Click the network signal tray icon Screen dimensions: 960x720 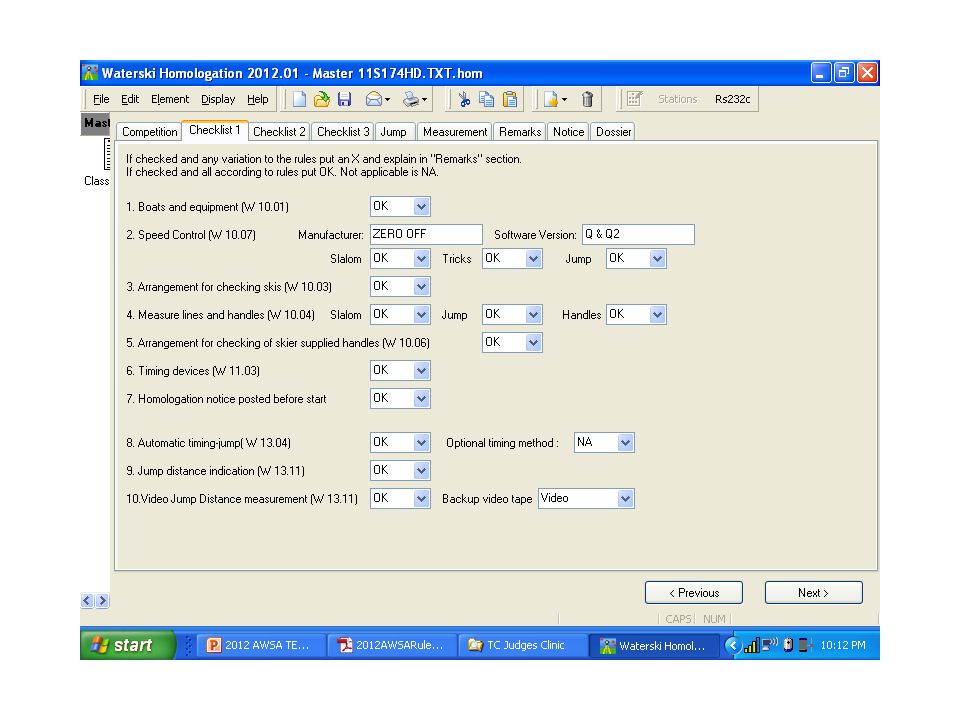coord(751,645)
